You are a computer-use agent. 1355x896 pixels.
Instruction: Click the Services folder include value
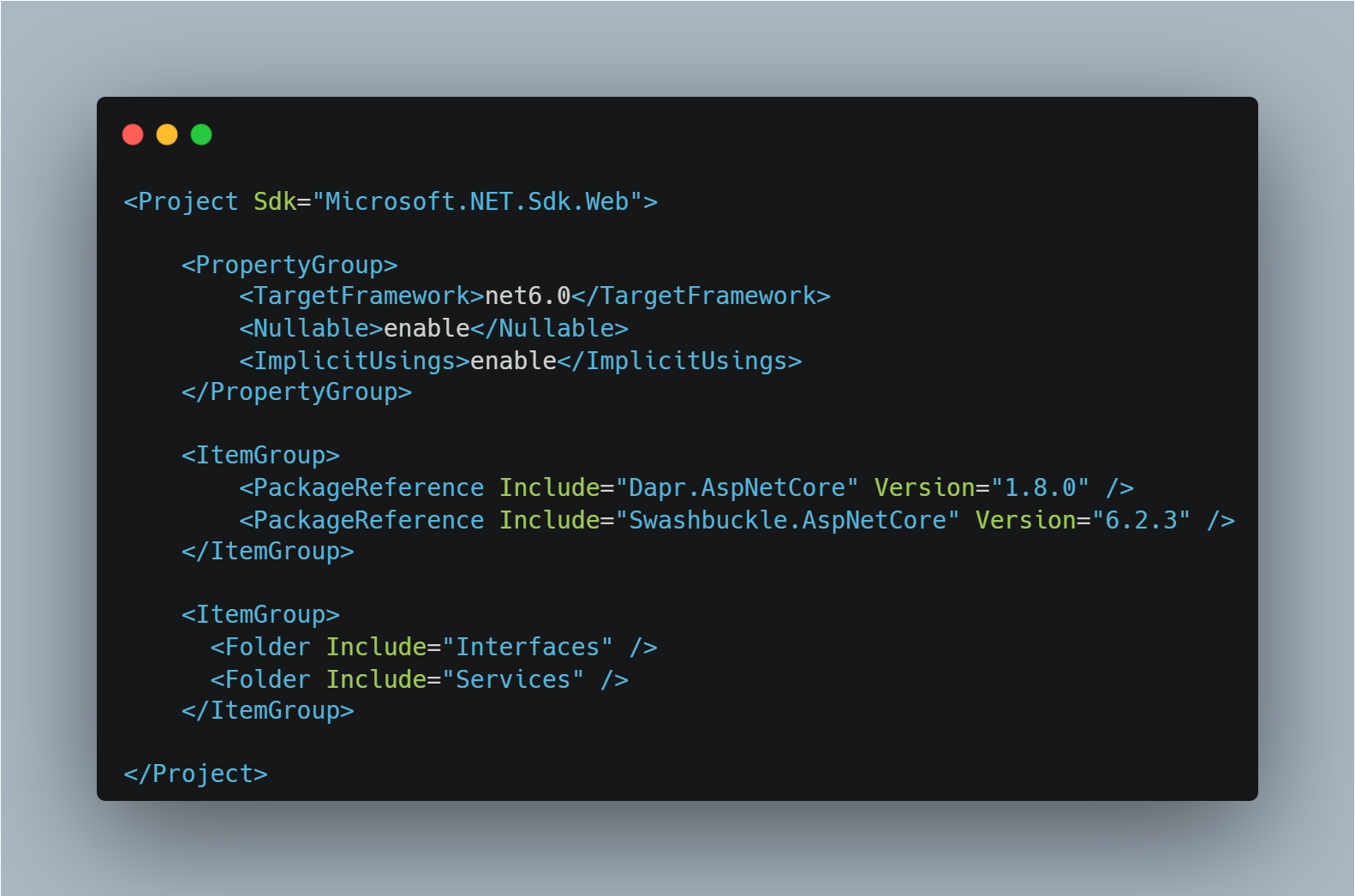click(x=513, y=679)
